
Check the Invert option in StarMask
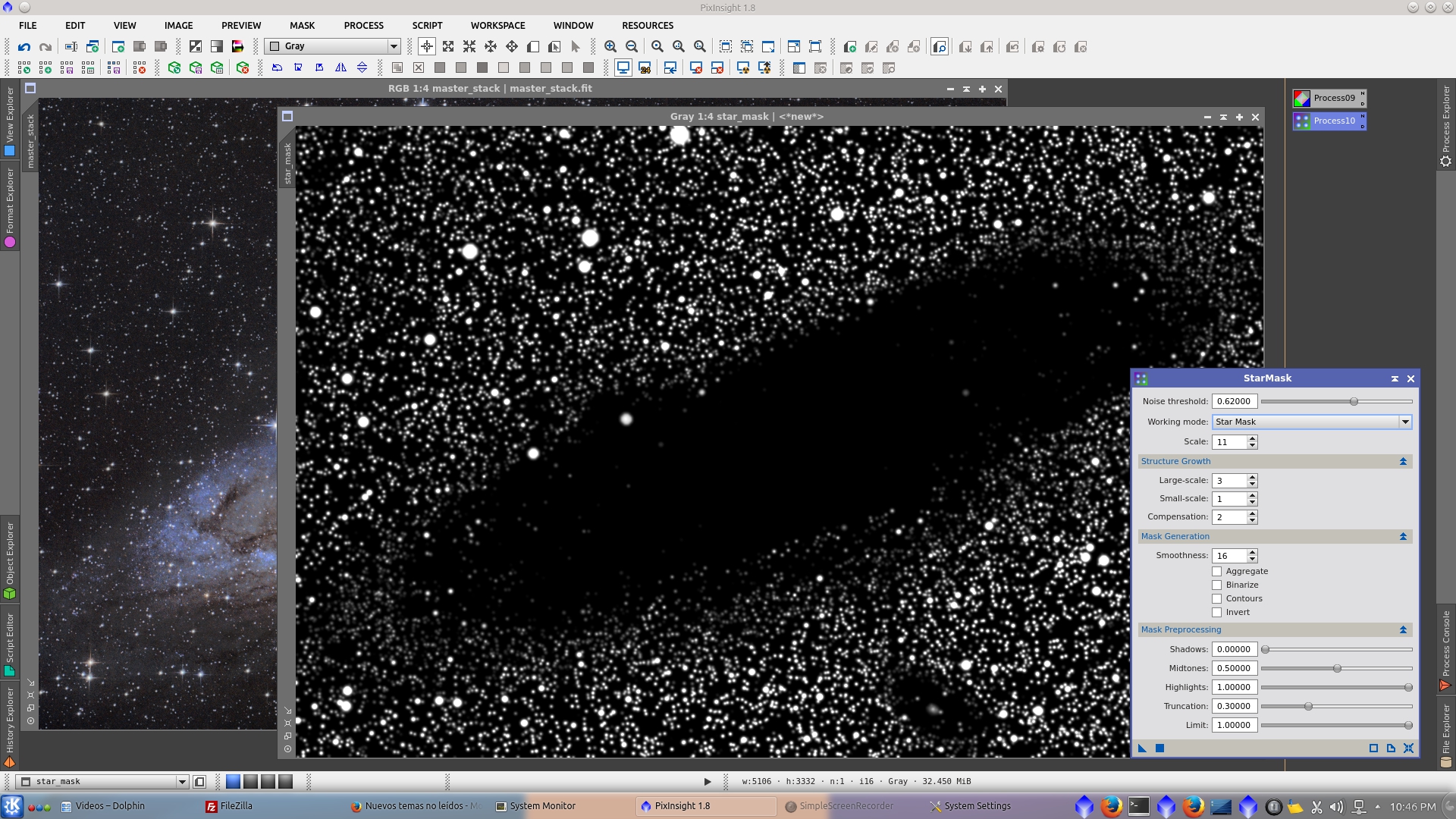point(1217,613)
